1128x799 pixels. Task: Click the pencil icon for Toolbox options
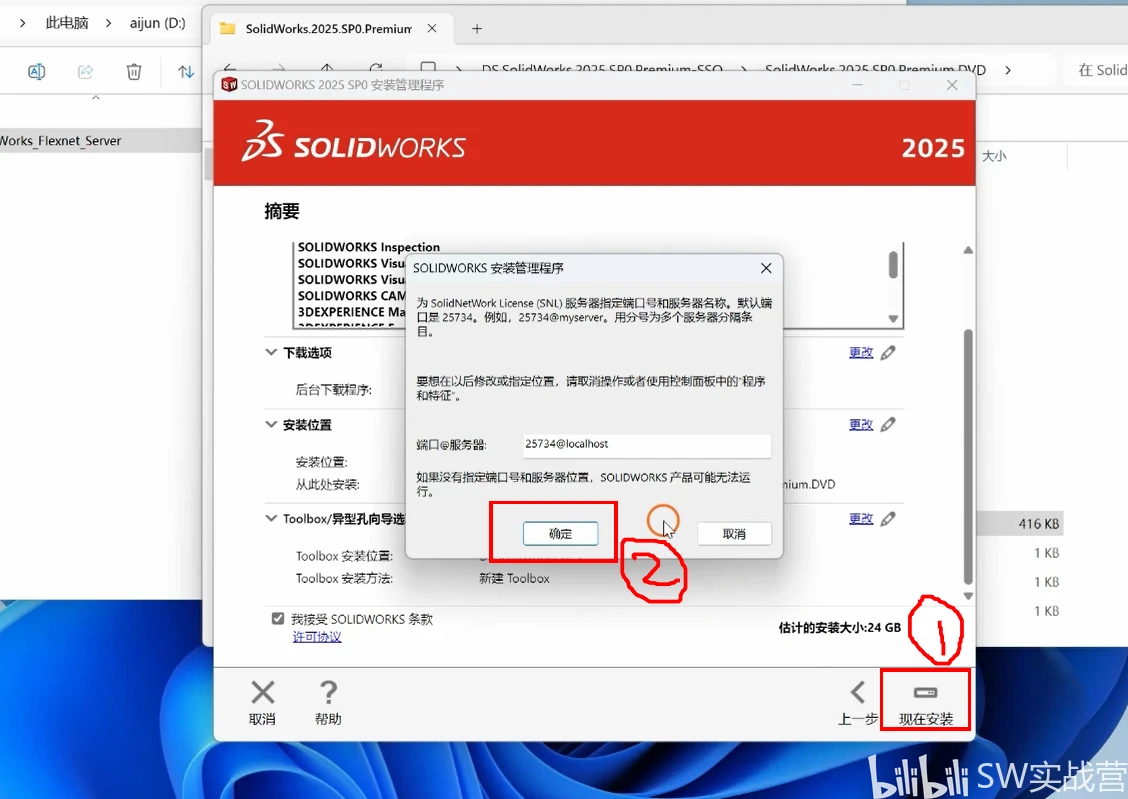[888, 519]
